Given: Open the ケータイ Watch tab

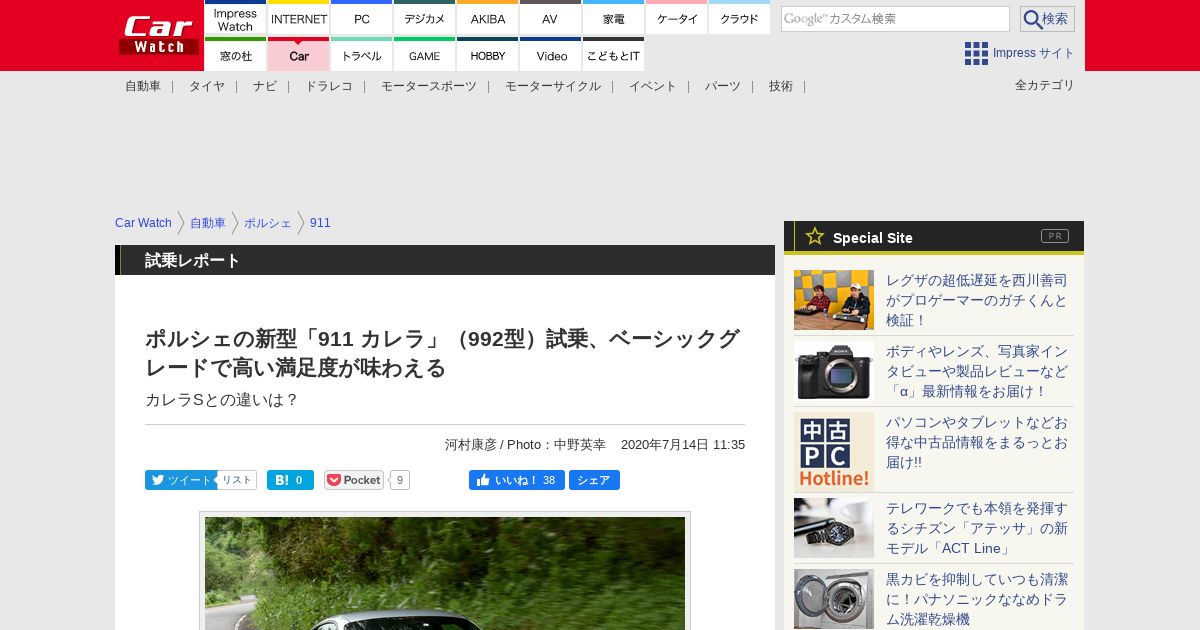Looking at the screenshot, I should coord(677,18).
